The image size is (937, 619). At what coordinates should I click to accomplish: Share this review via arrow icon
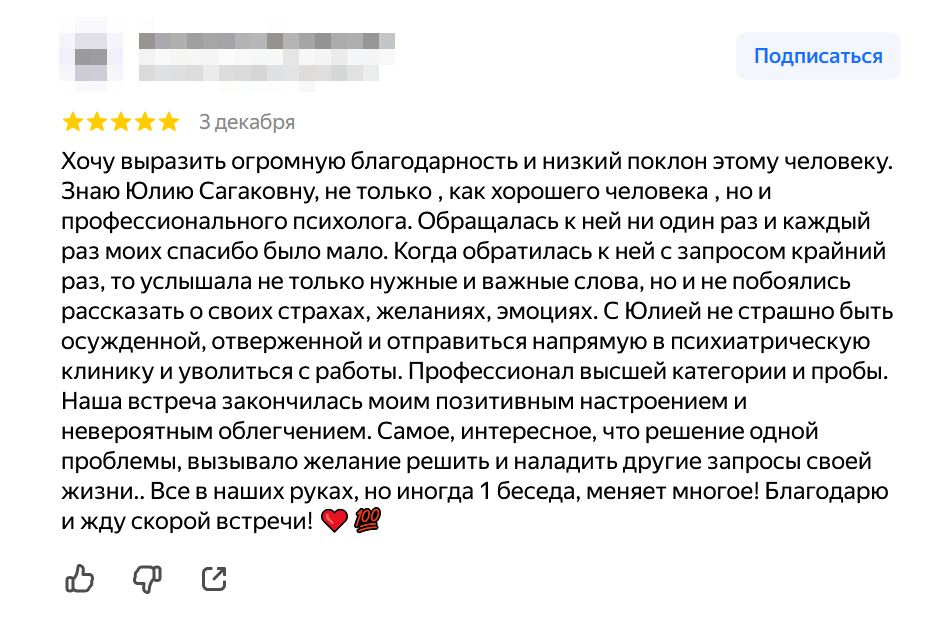(x=214, y=577)
